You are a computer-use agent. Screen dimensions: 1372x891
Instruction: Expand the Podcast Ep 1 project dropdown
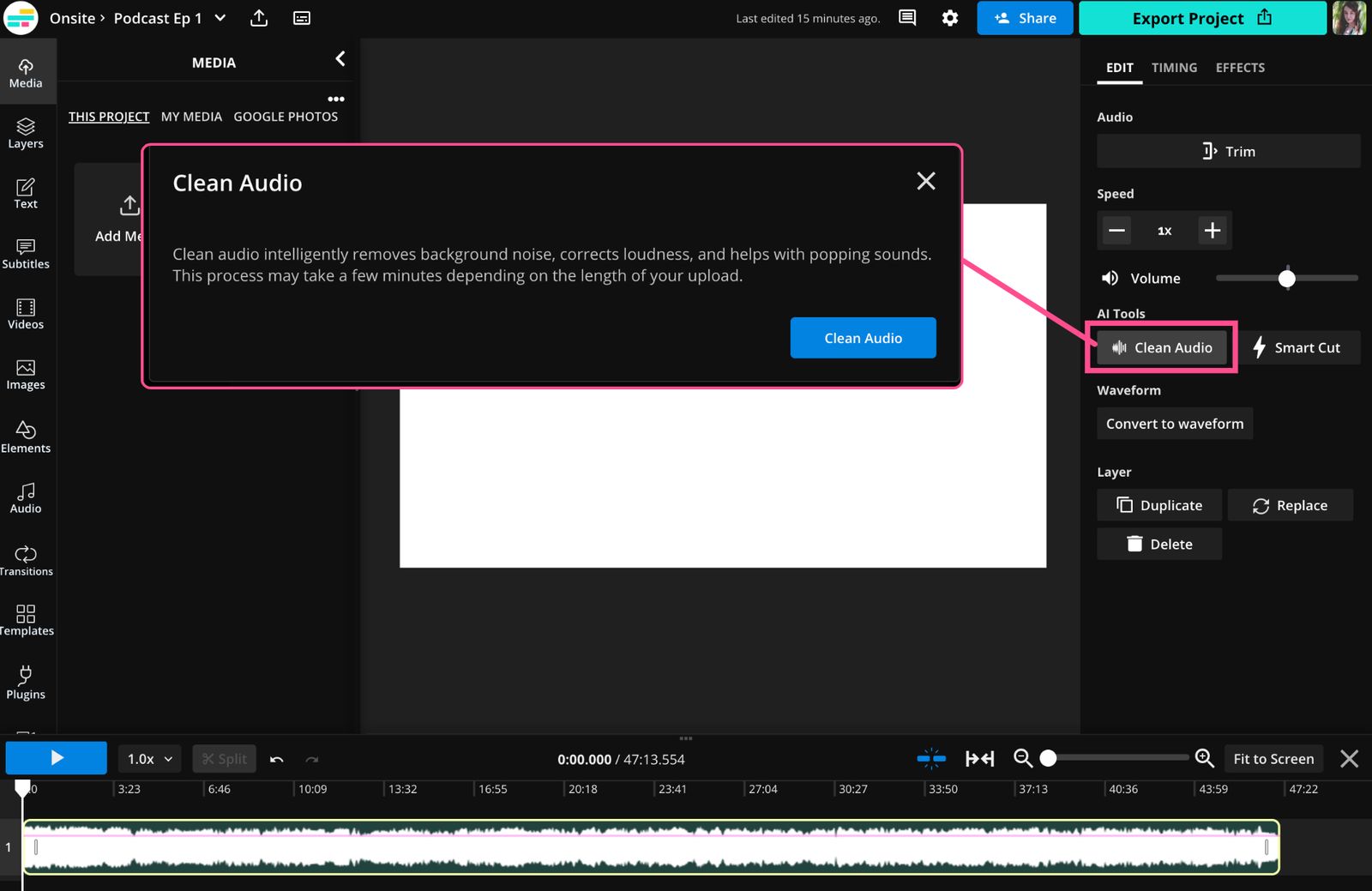220,17
